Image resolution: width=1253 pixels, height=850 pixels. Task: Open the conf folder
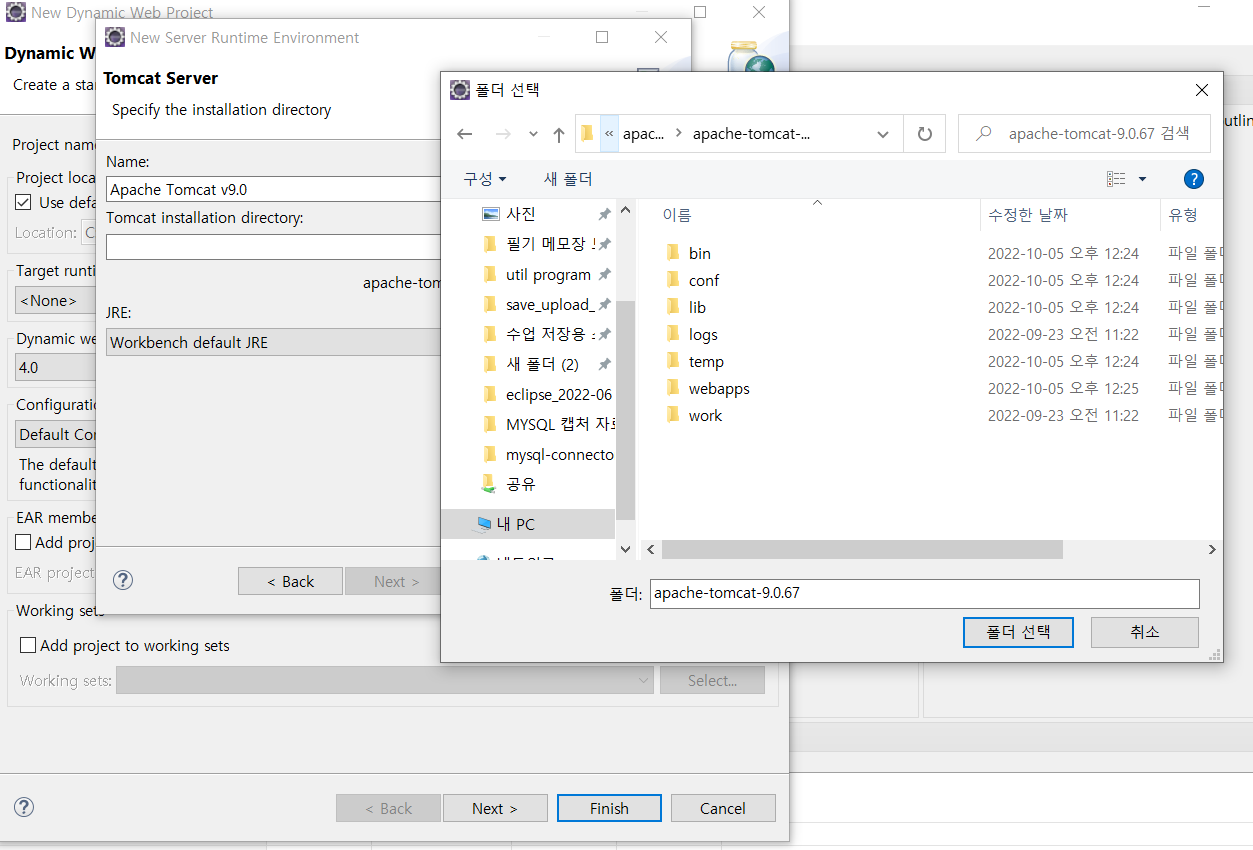tap(704, 280)
